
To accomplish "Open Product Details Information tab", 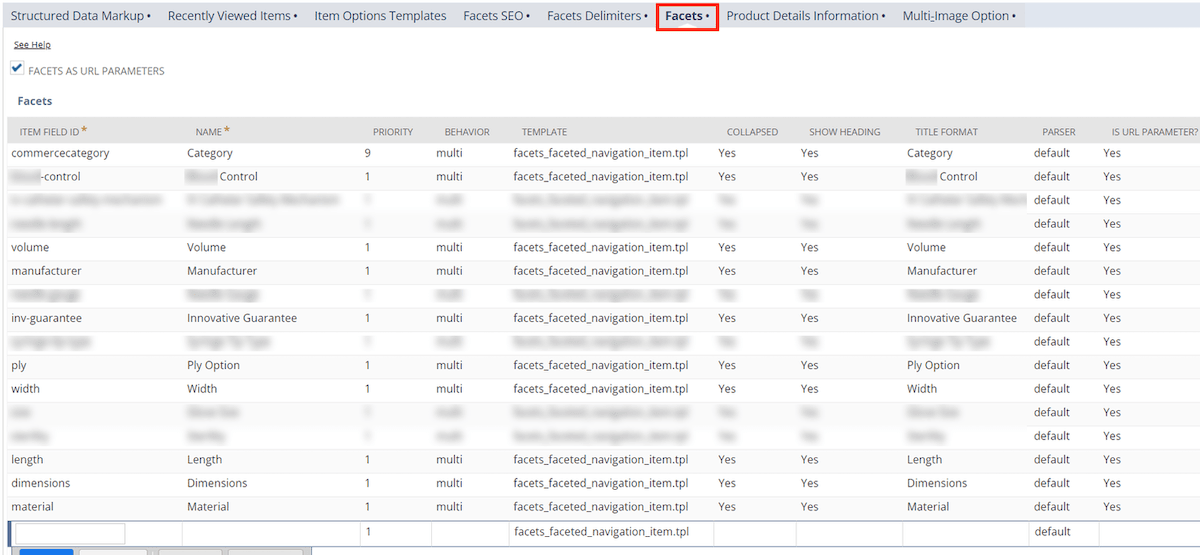I will [x=806, y=16].
